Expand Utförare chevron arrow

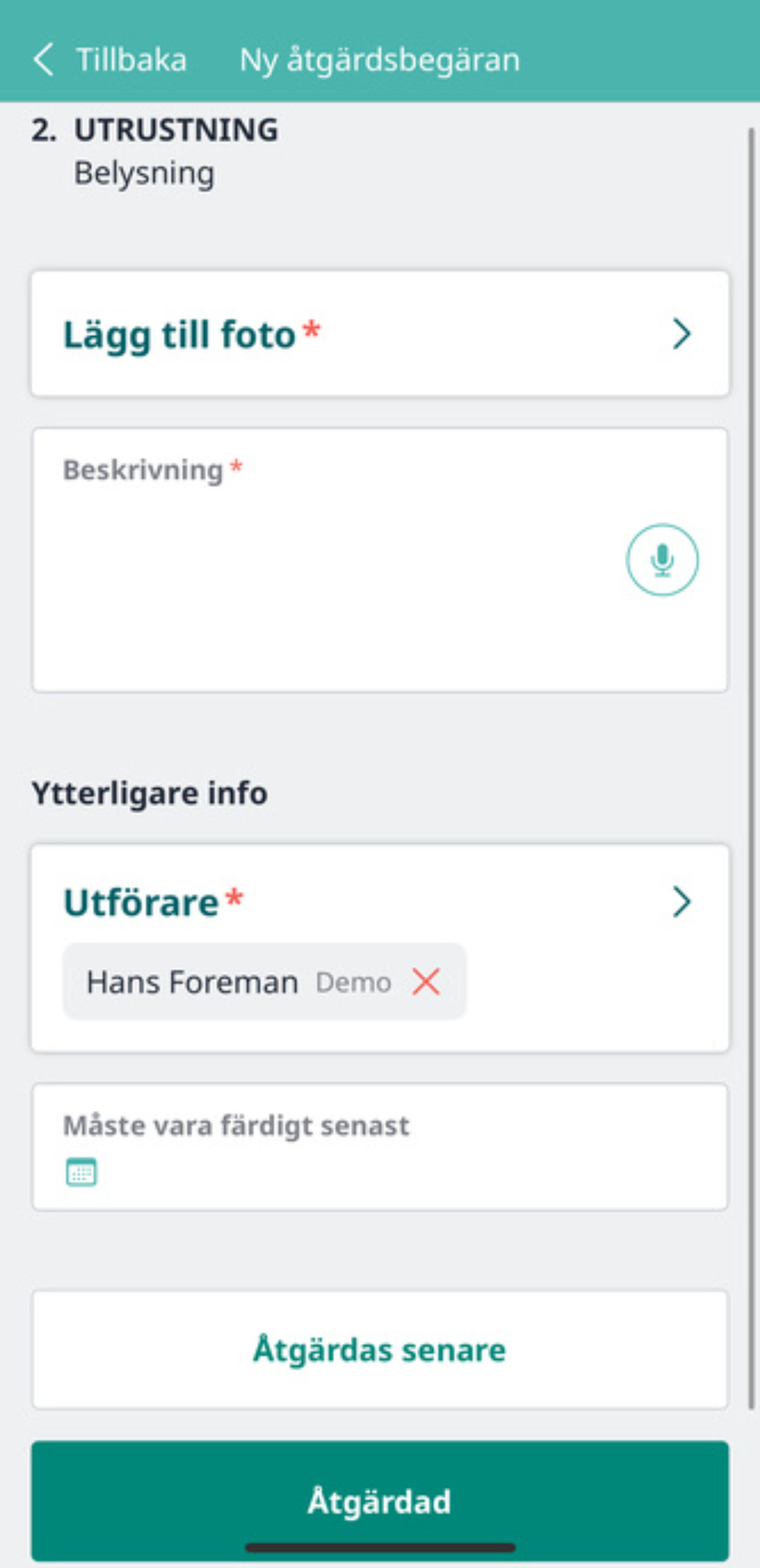click(681, 901)
